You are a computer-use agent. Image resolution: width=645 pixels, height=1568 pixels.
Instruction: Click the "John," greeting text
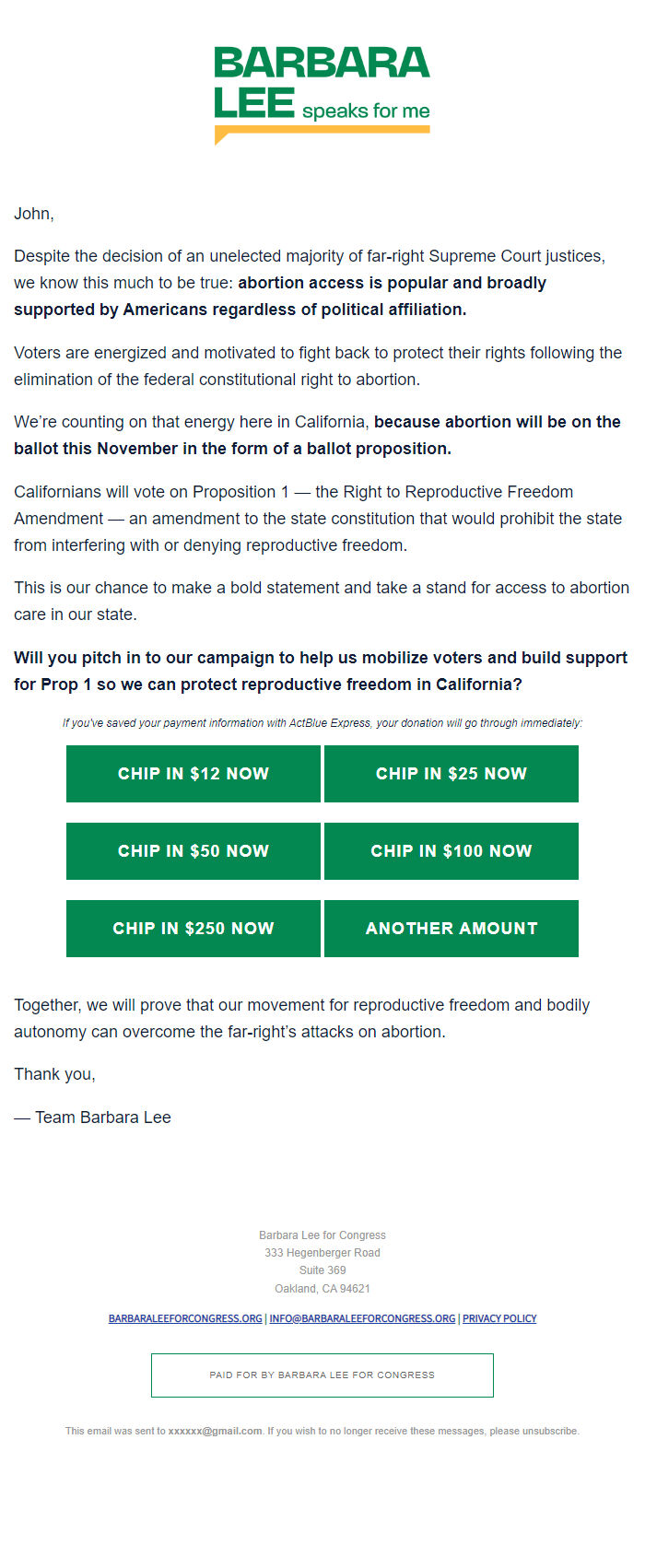34,214
